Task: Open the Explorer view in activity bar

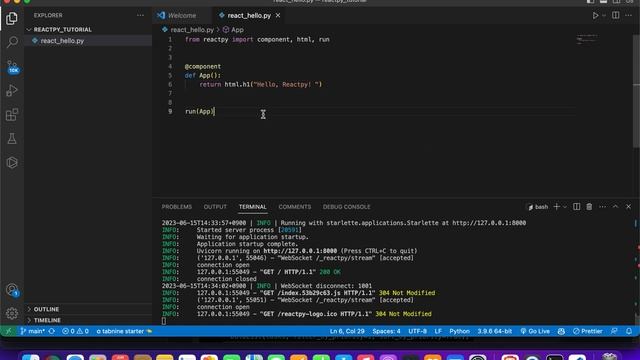Action: [12, 18]
